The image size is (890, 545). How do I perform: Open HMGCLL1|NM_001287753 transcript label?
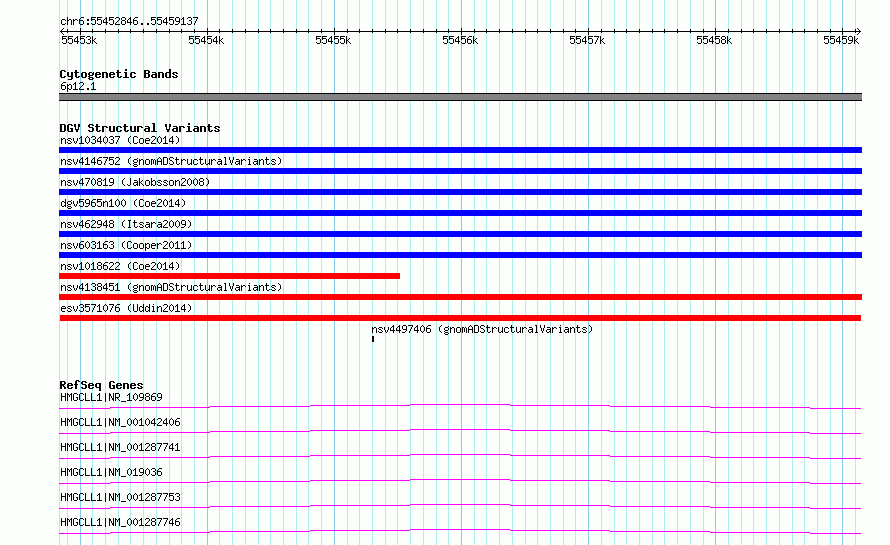tap(120, 497)
